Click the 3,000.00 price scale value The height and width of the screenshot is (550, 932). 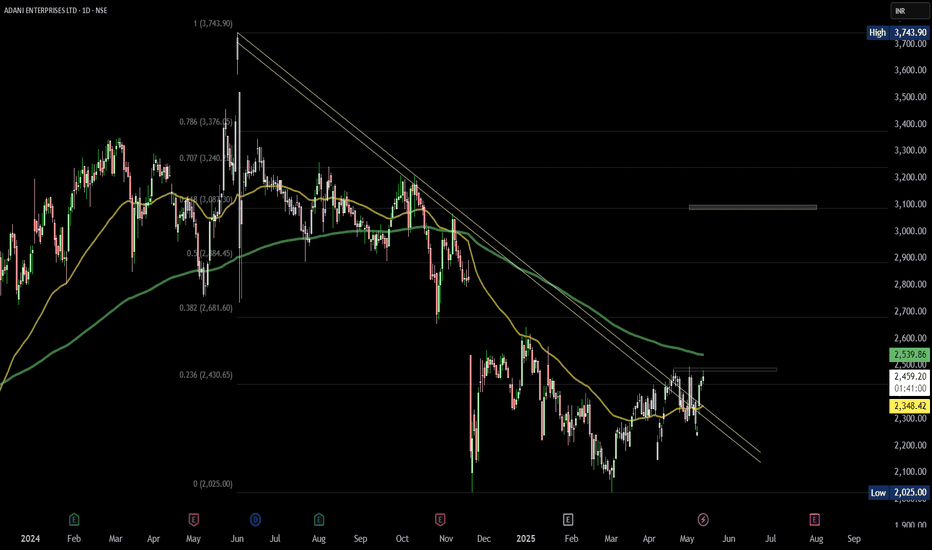910,231
